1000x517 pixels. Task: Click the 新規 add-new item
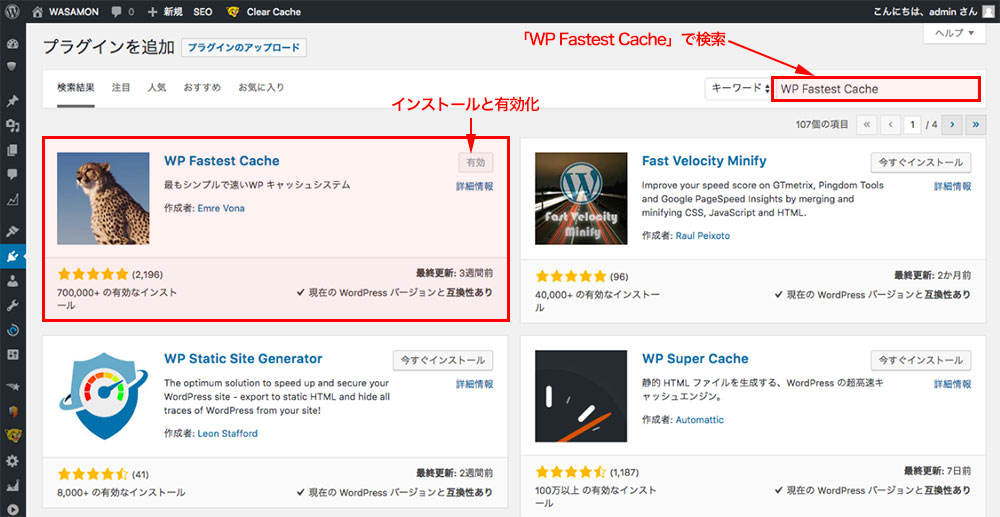click(x=165, y=11)
